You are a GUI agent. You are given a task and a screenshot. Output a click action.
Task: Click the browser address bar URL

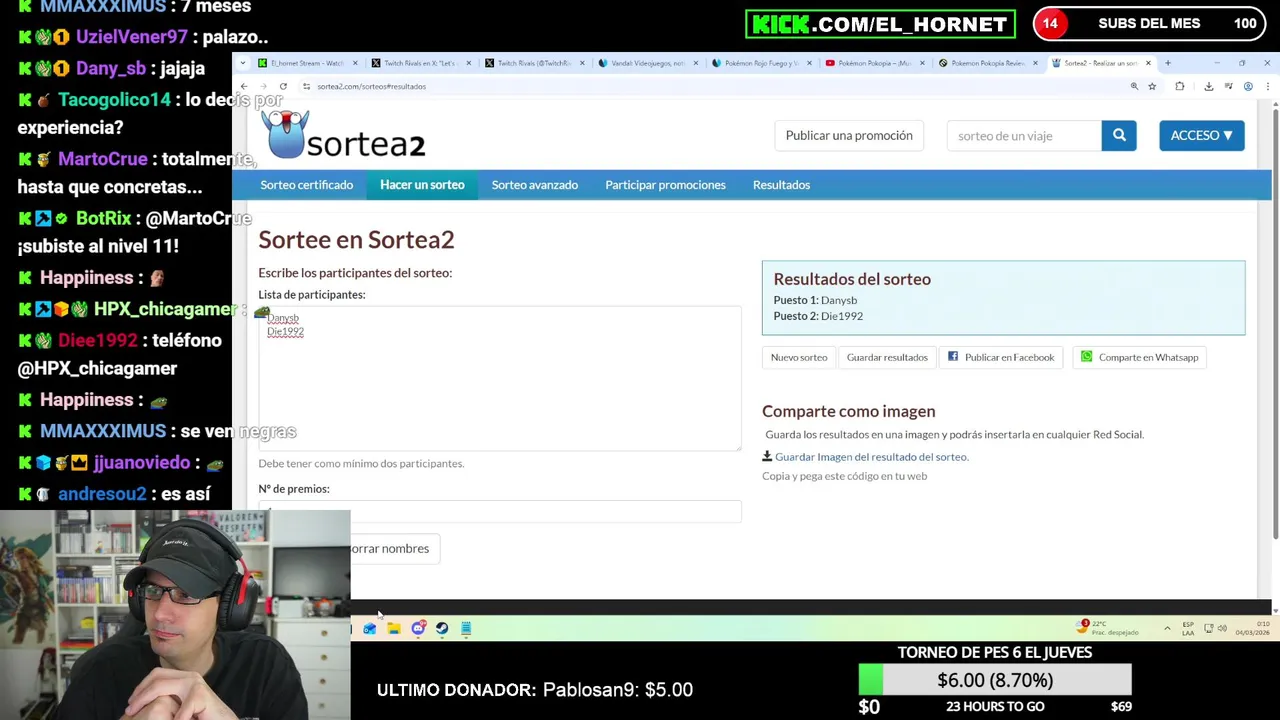click(371, 87)
